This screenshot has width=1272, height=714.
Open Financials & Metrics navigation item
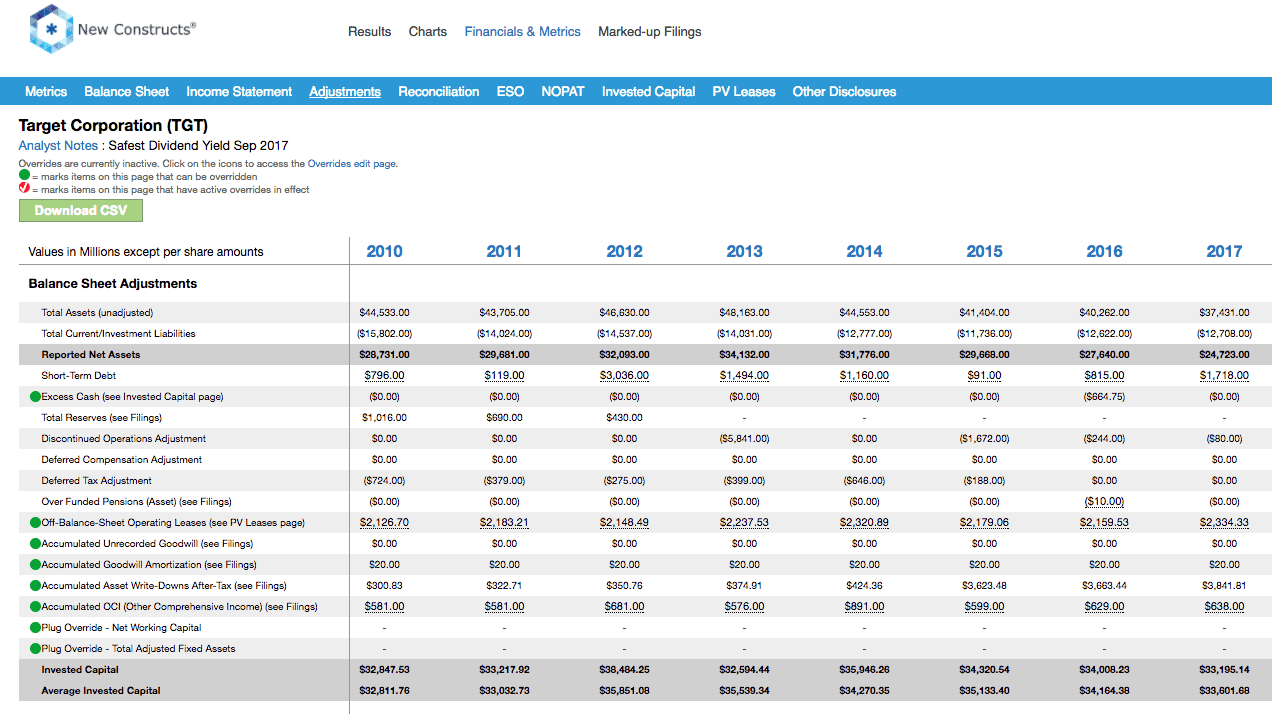522,32
